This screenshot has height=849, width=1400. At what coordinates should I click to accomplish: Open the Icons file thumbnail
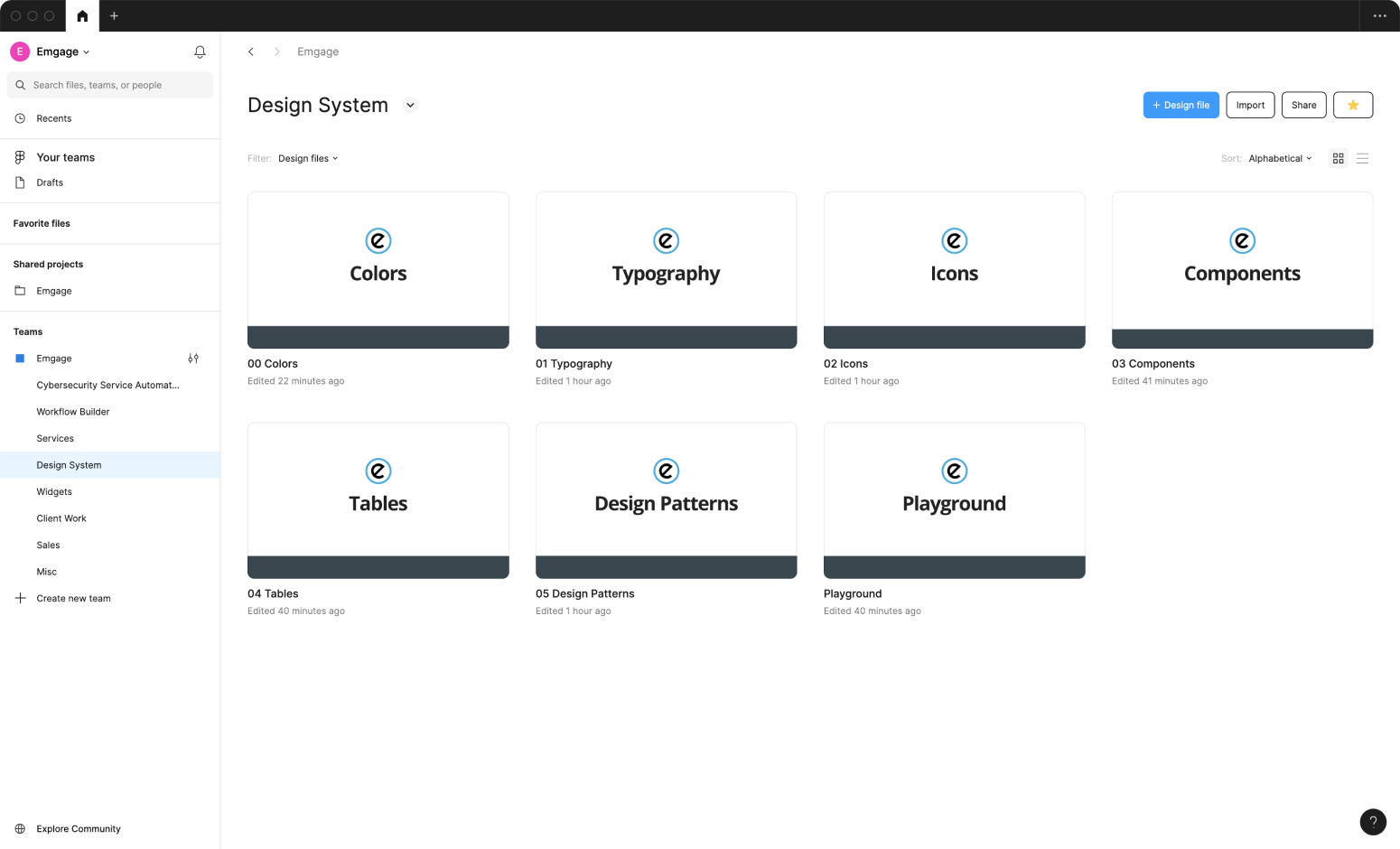(x=955, y=270)
